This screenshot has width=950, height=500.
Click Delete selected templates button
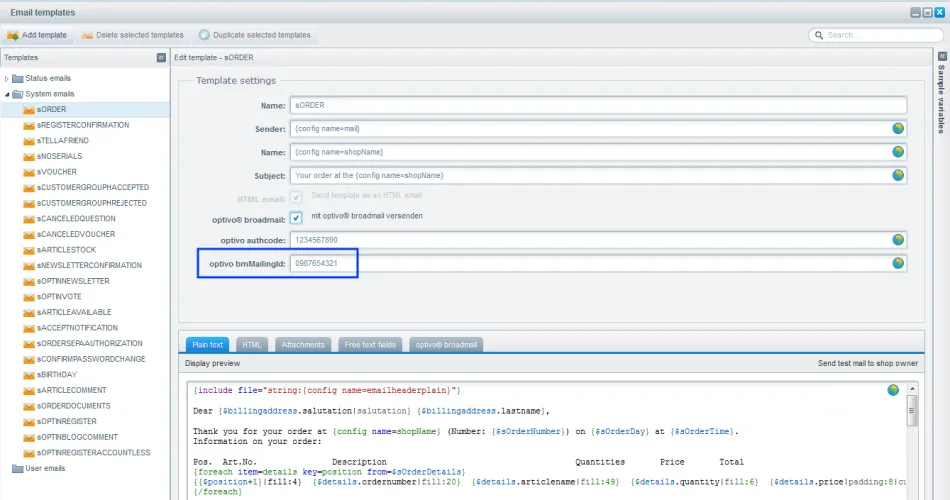(x=133, y=35)
